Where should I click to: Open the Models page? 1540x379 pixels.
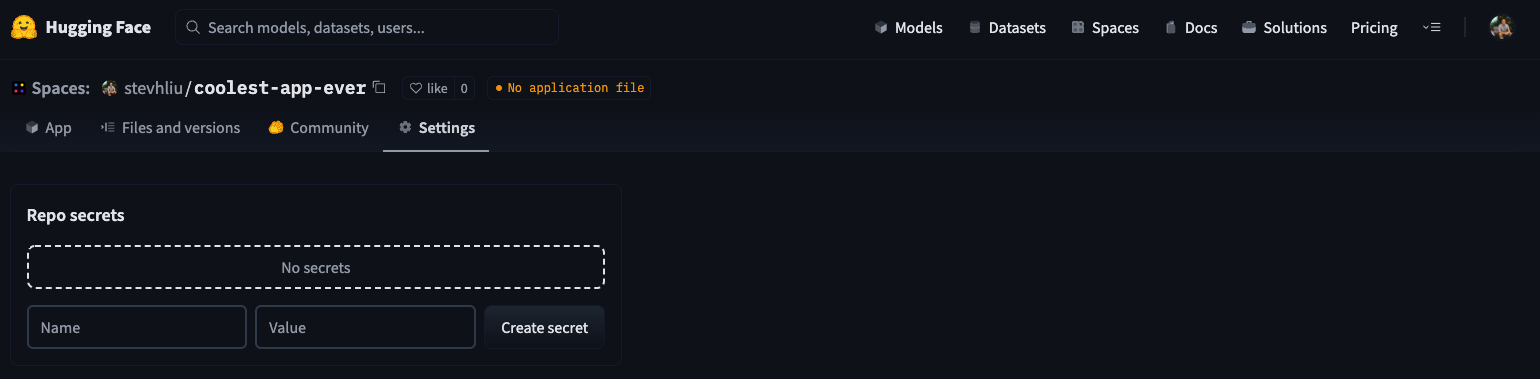(908, 28)
